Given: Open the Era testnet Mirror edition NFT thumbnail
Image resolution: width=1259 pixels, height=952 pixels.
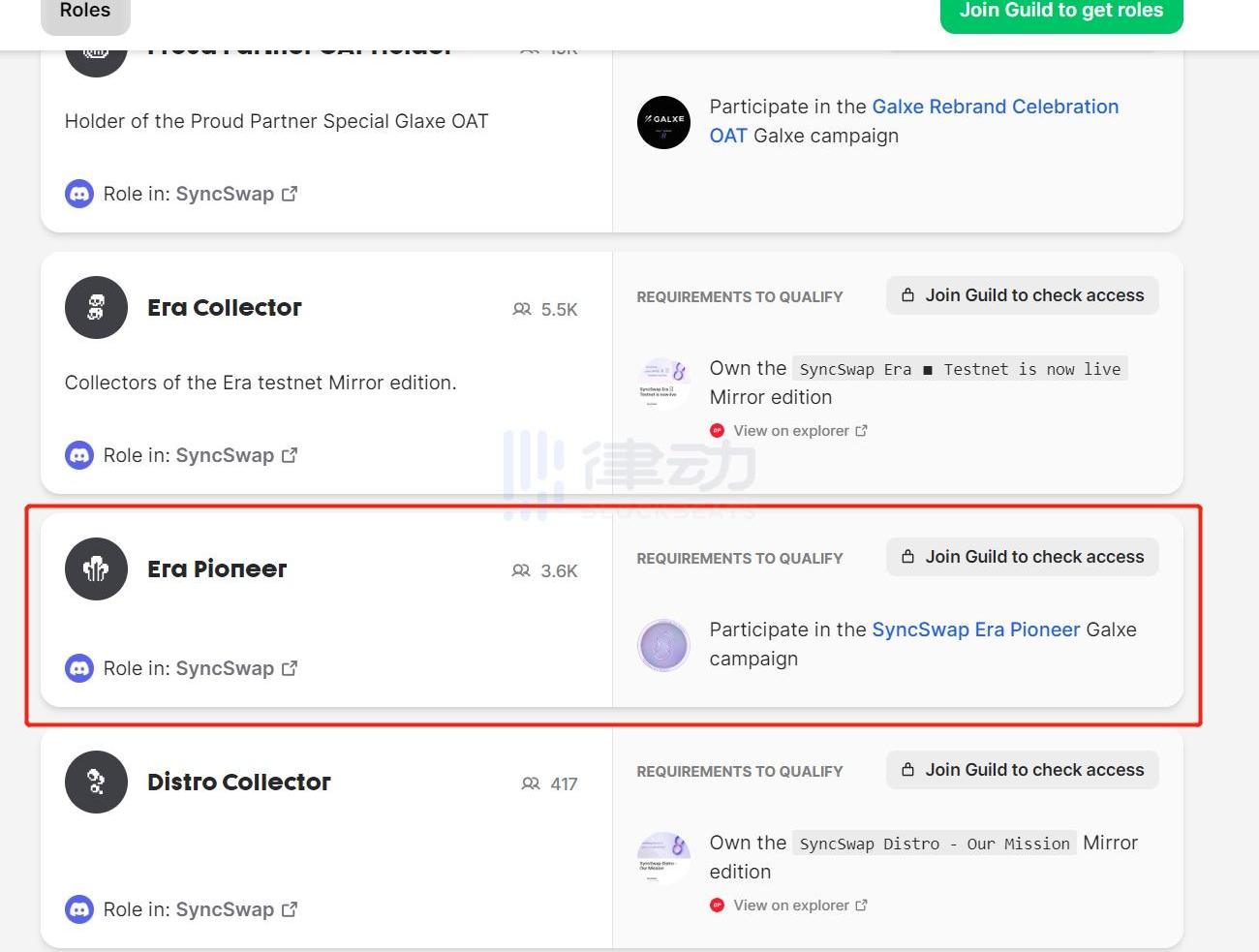Looking at the screenshot, I should (x=663, y=383).
